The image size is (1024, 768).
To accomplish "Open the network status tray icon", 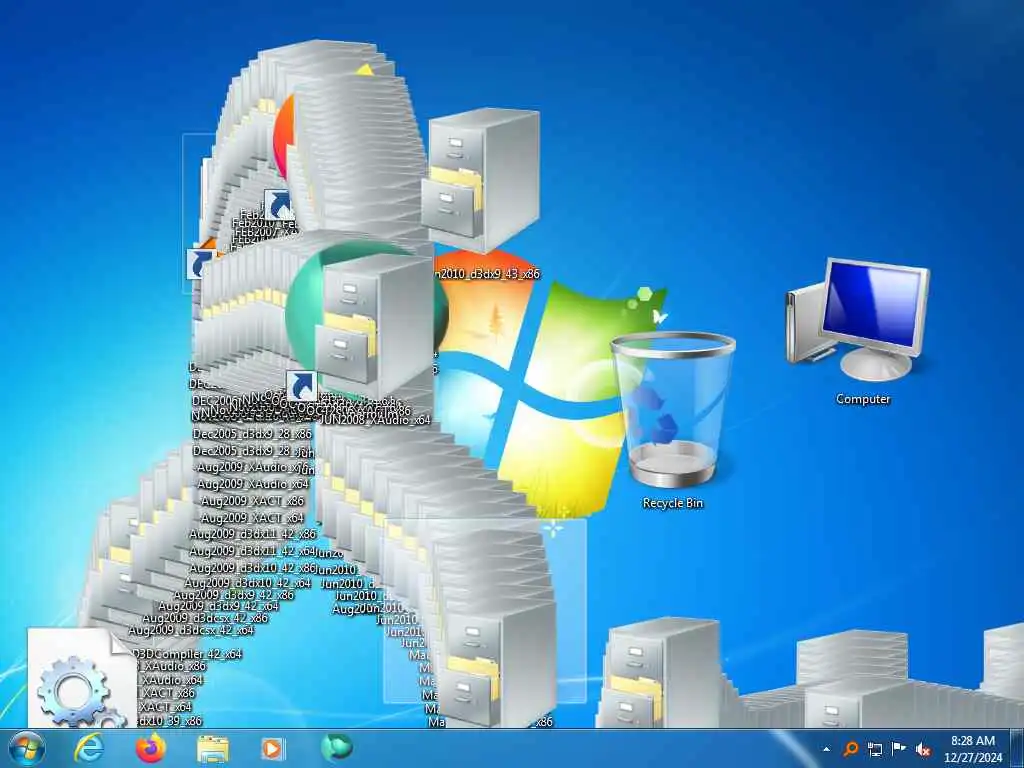I will pos(874,749).
